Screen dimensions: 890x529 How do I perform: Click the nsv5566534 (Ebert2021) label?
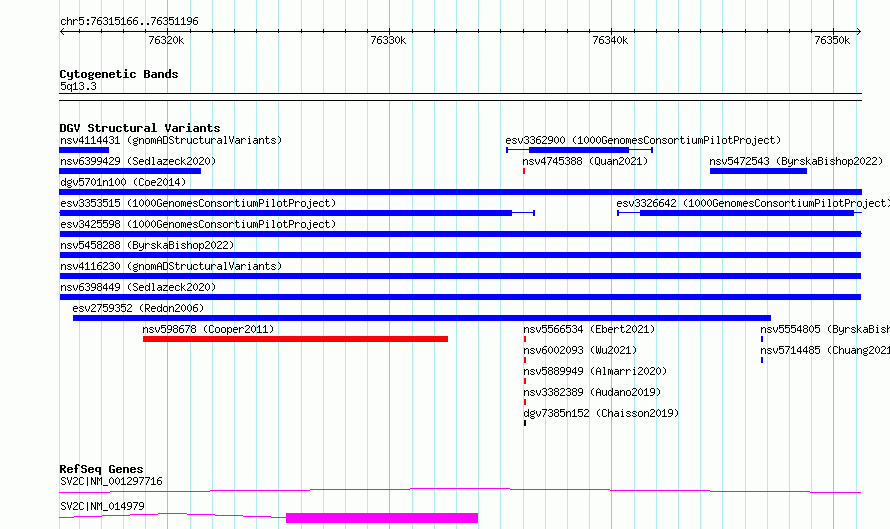tap(589, 329)
